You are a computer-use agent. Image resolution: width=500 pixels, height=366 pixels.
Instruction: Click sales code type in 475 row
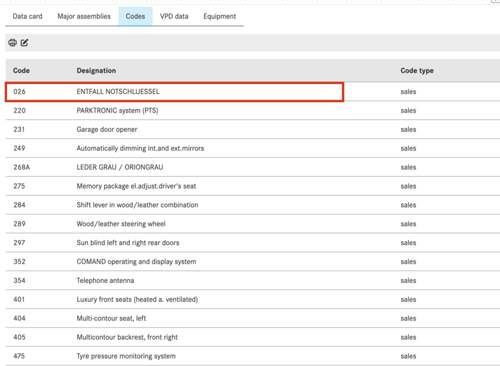(x=408, y=356)
